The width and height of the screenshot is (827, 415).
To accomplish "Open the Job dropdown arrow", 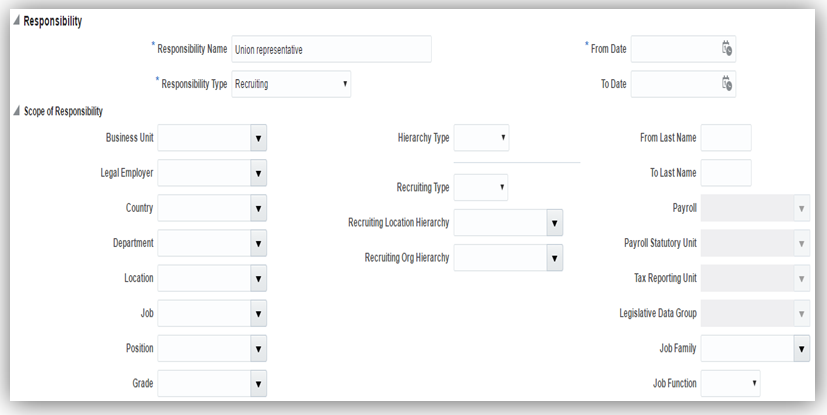I will [x=257, y=313].
